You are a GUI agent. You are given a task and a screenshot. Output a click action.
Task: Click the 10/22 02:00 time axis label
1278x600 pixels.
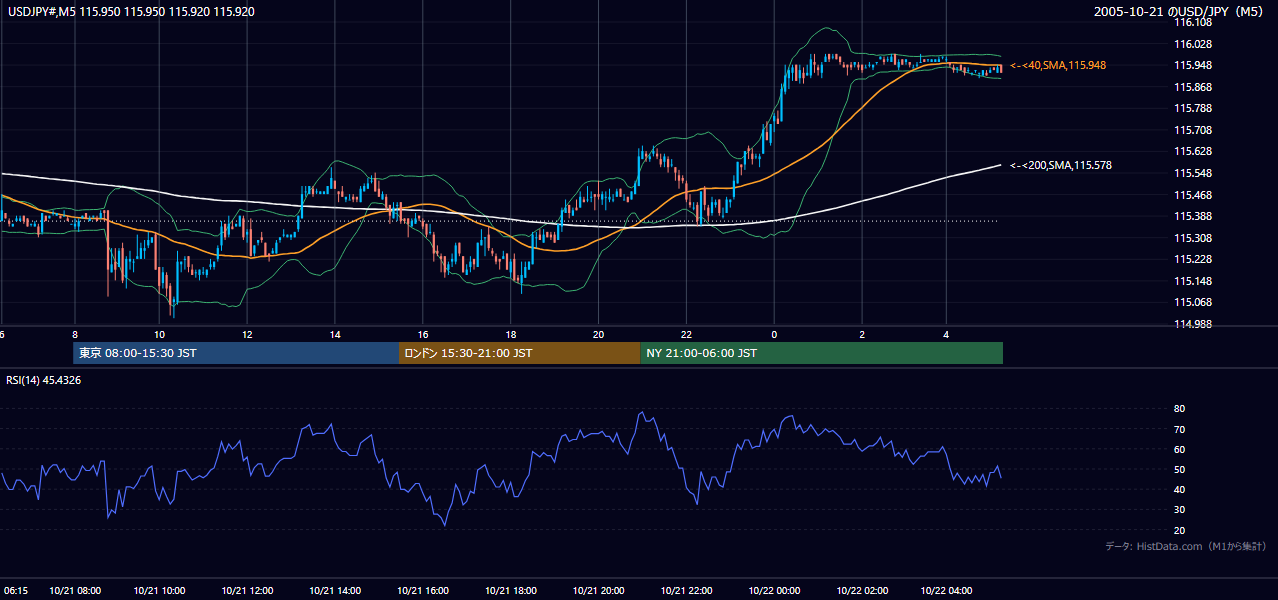[861, 591]
